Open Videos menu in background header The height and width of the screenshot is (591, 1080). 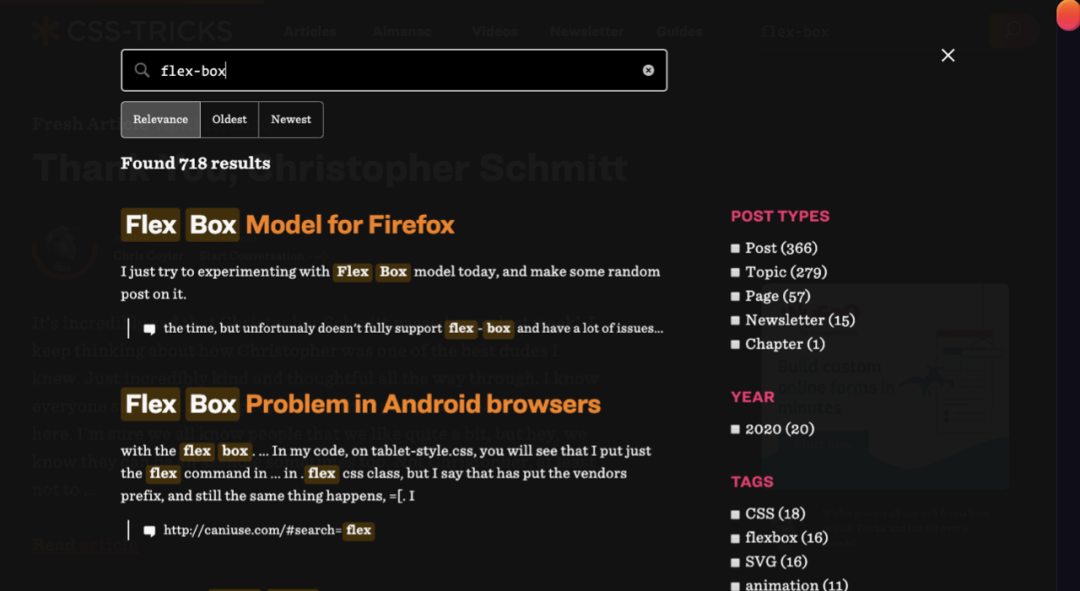coord(495,32)
